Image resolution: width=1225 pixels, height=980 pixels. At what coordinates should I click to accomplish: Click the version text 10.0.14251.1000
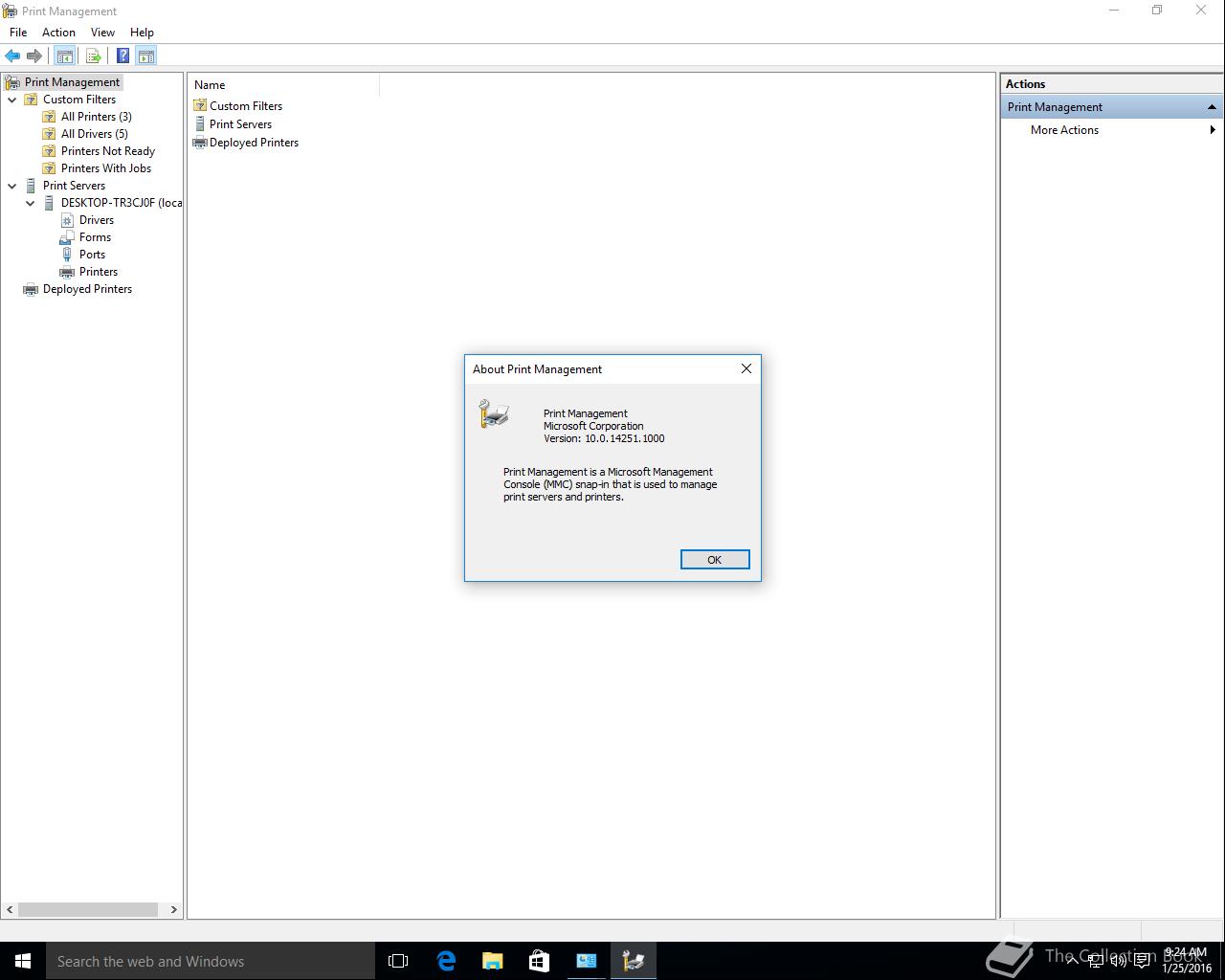[x=624, y=438]
